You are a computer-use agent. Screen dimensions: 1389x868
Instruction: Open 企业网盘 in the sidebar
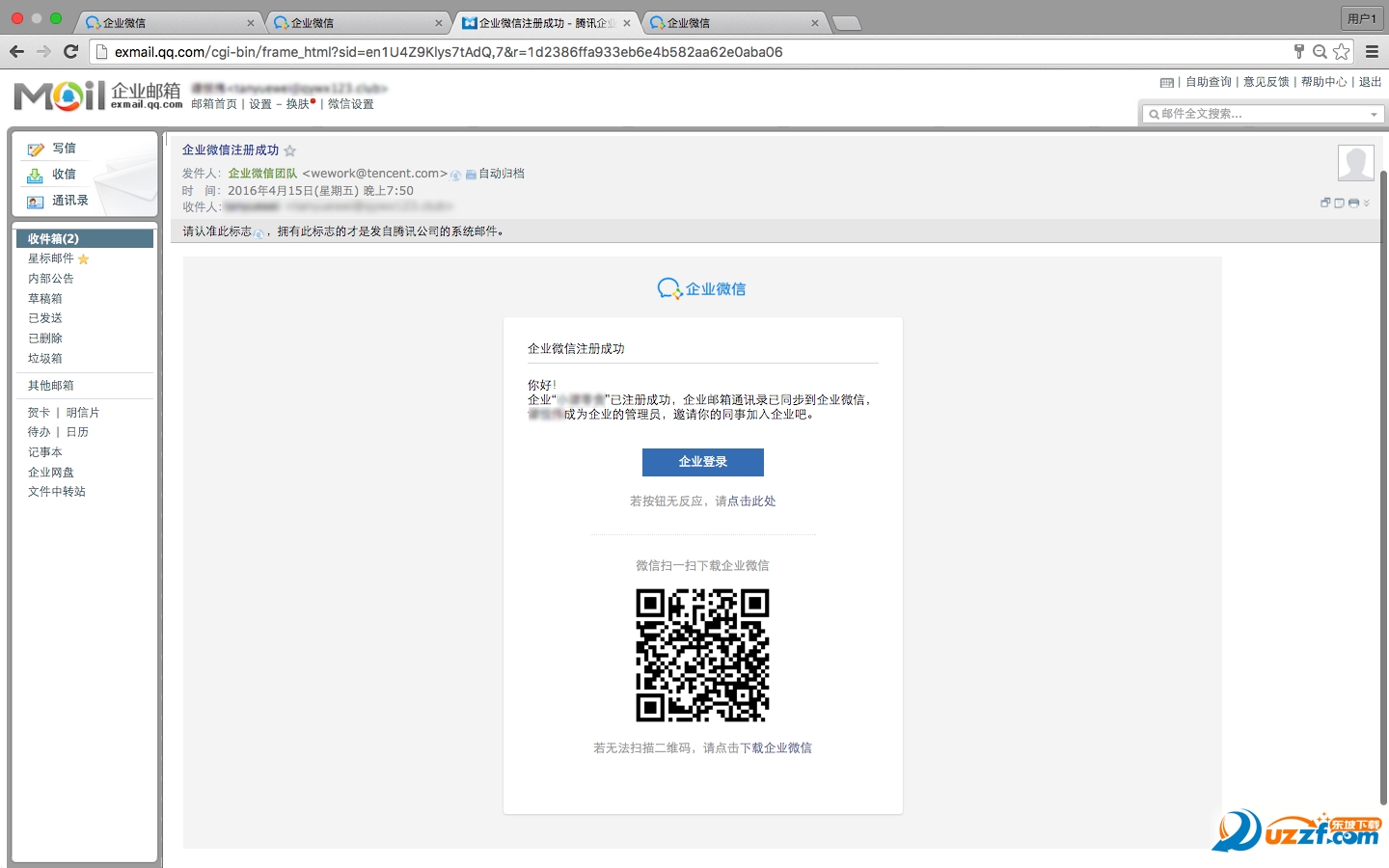[51, 473]
